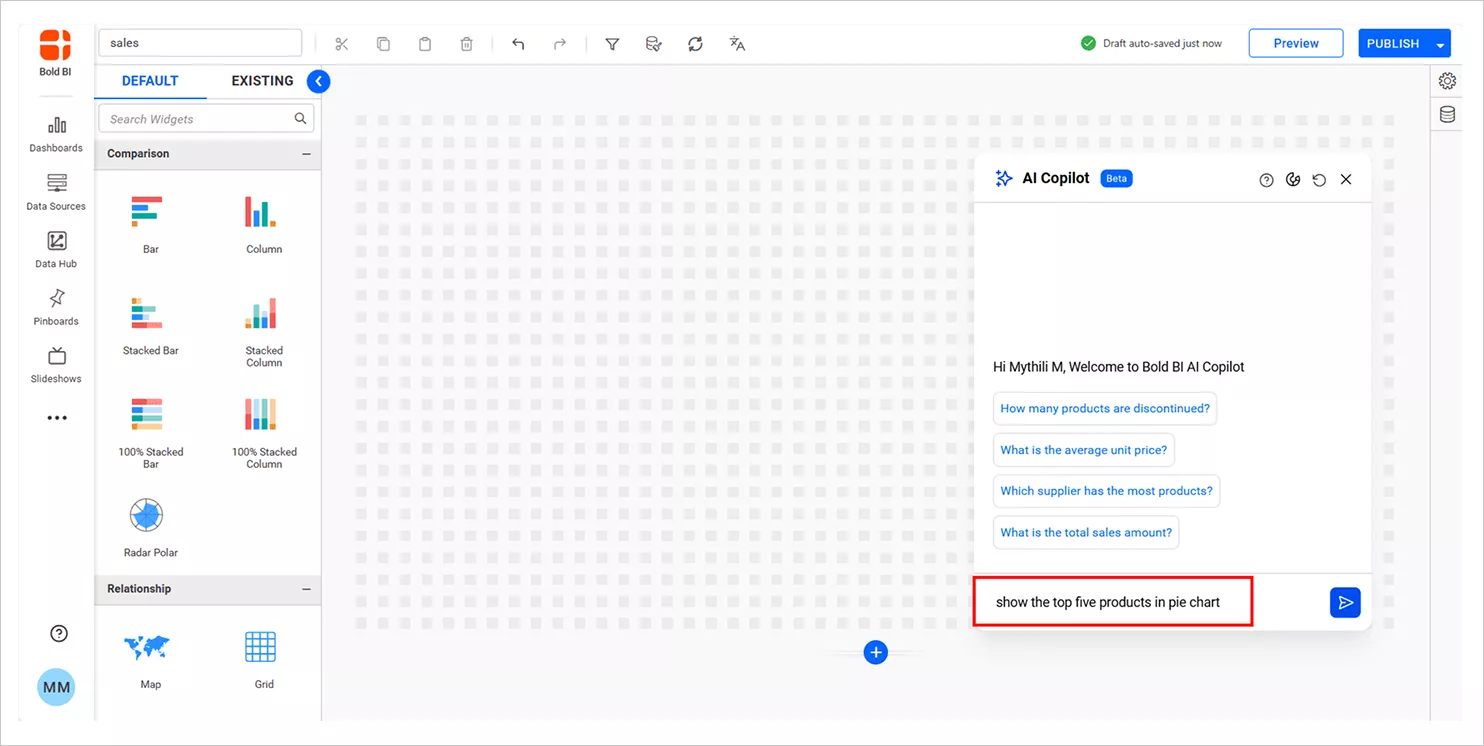The width and height of the screenshot is (1484, 746).
Task: Select the 100% Stacked Column widget
Action: pos(264,433)
